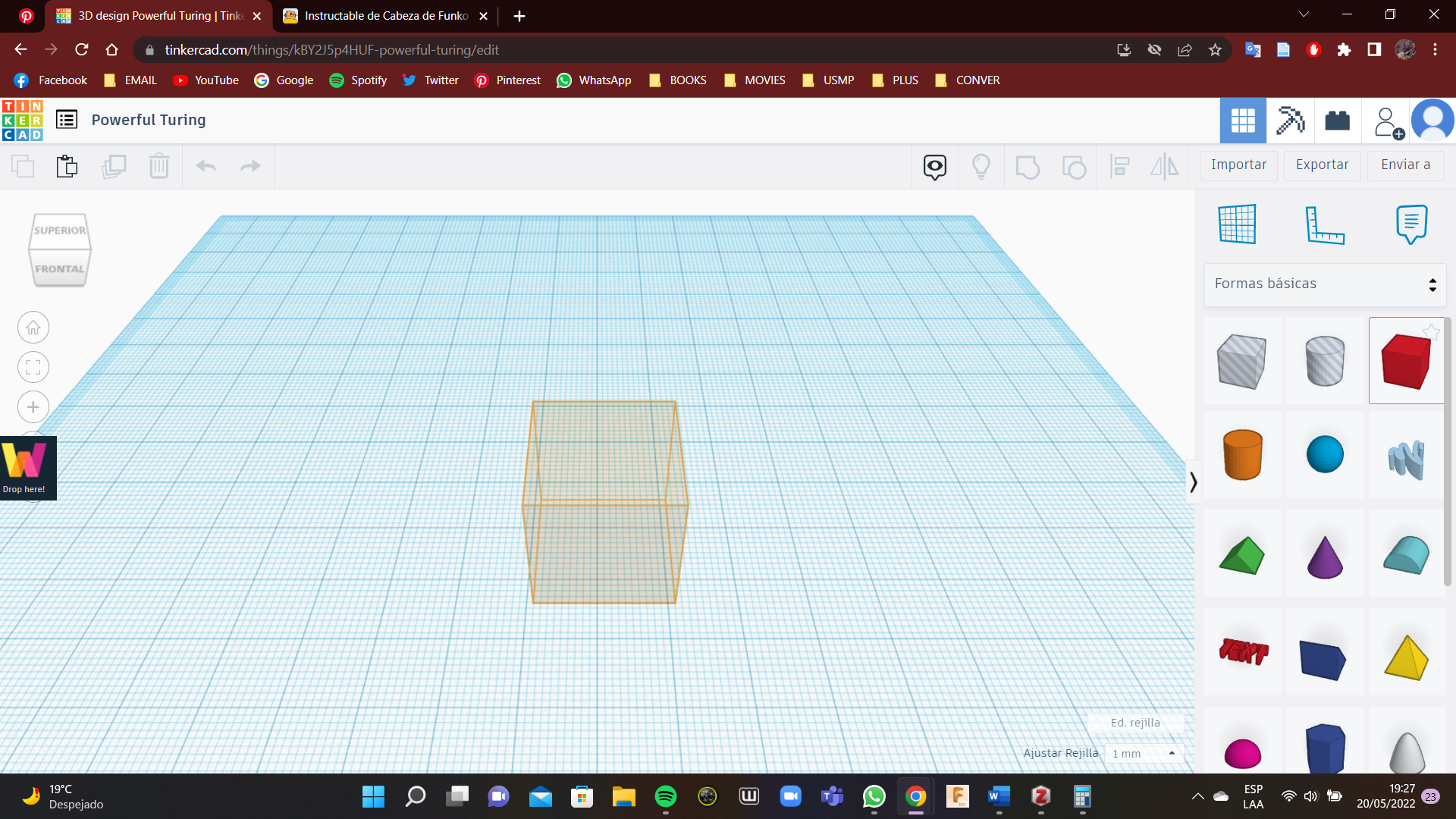
Task: Click the Exportar button
Action: [x=1322, y=165]
